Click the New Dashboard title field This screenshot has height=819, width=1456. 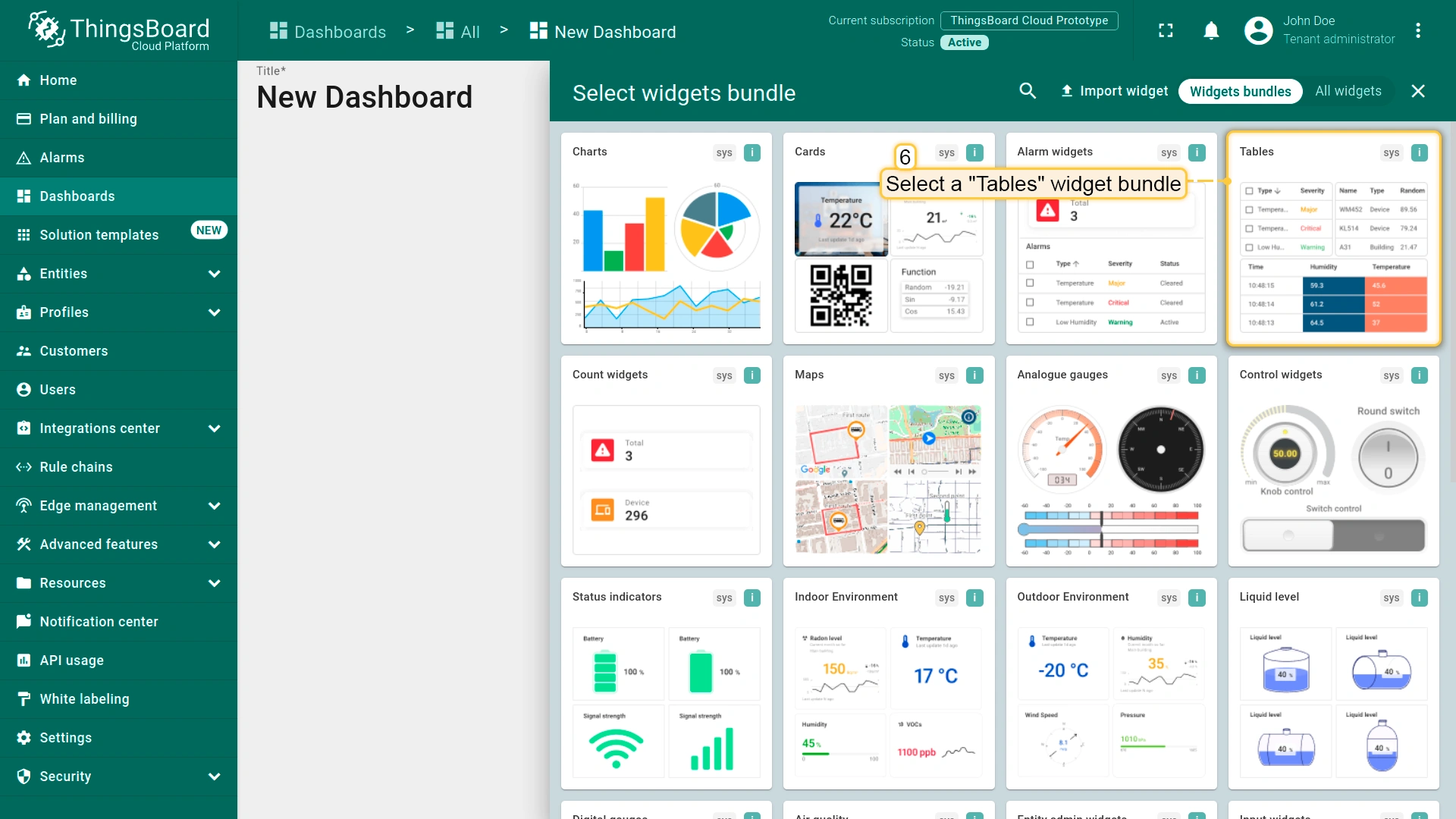click(x=364, y=97)
